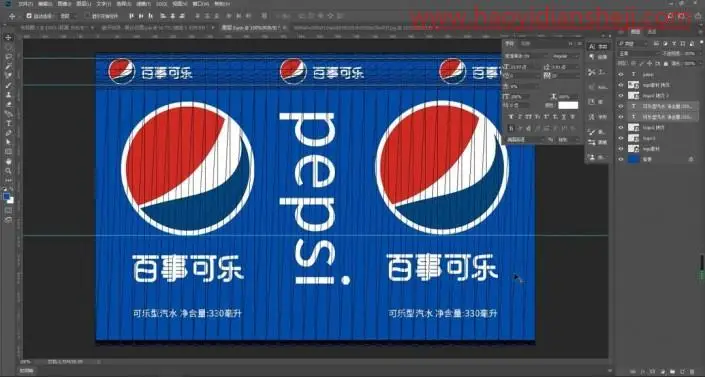
Task: Click the Align right edges icon
Action: click(151, 16)
